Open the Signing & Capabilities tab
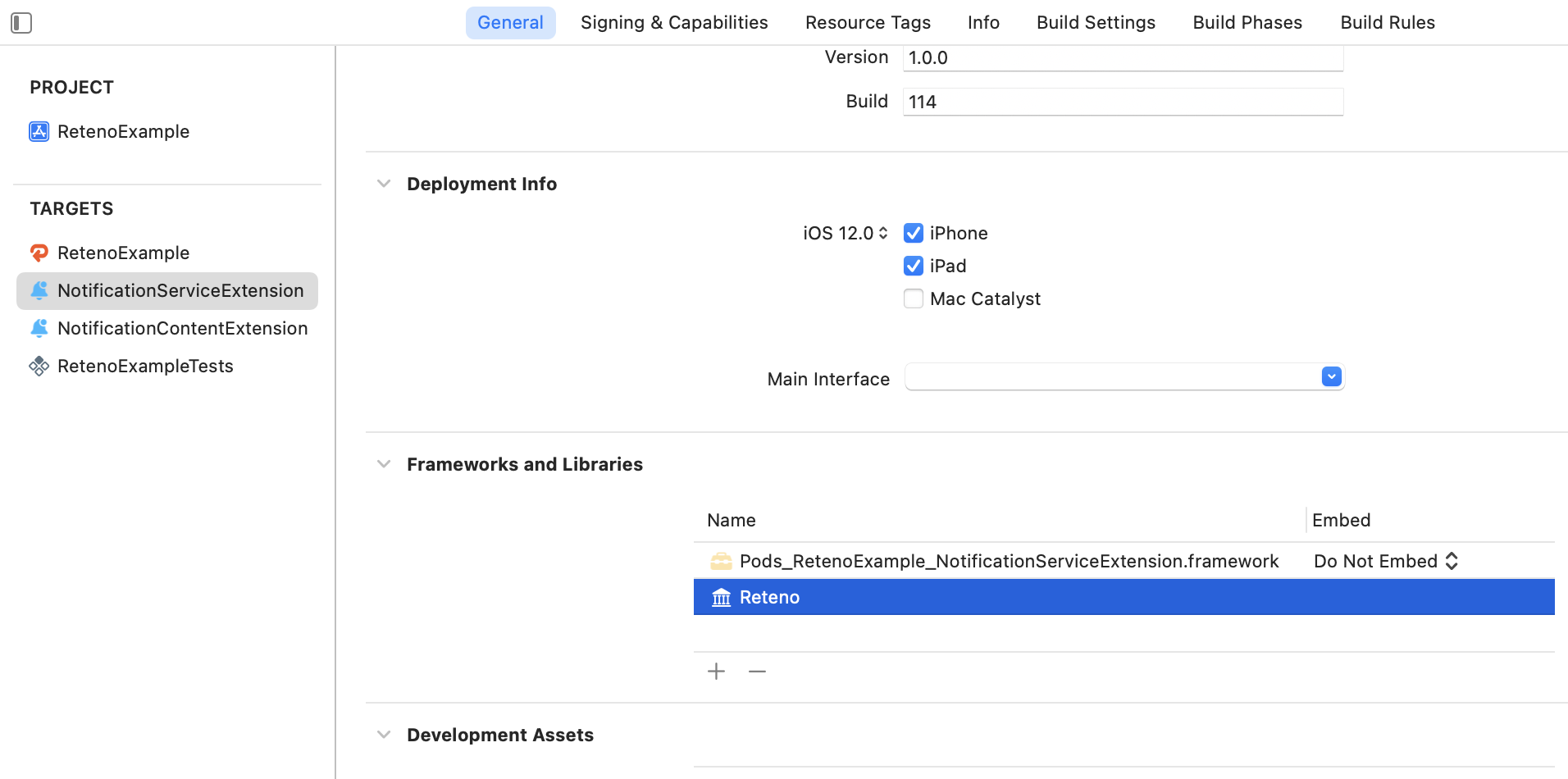This screenshot has height=779, width=1568. (x=674, y=23)
